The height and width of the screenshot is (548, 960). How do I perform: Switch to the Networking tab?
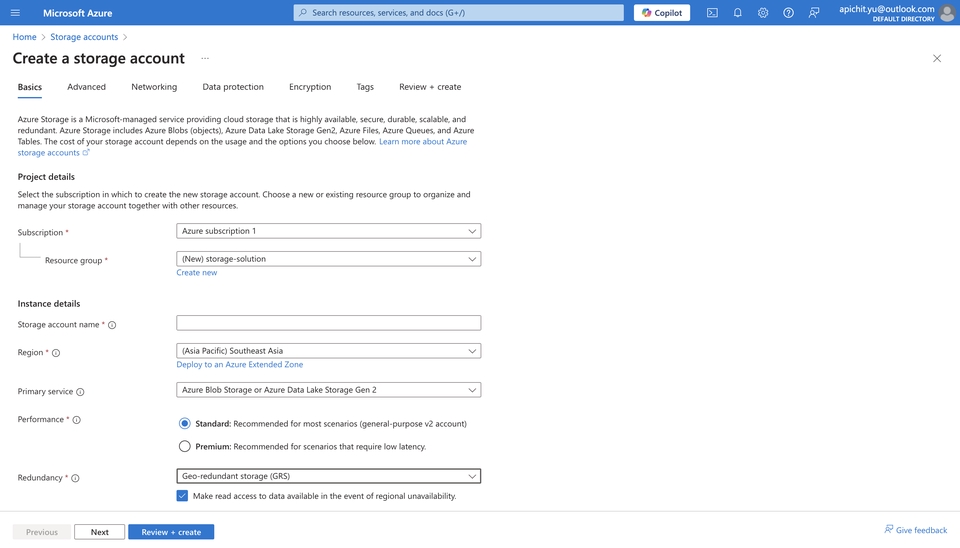(x=154, y=87)
